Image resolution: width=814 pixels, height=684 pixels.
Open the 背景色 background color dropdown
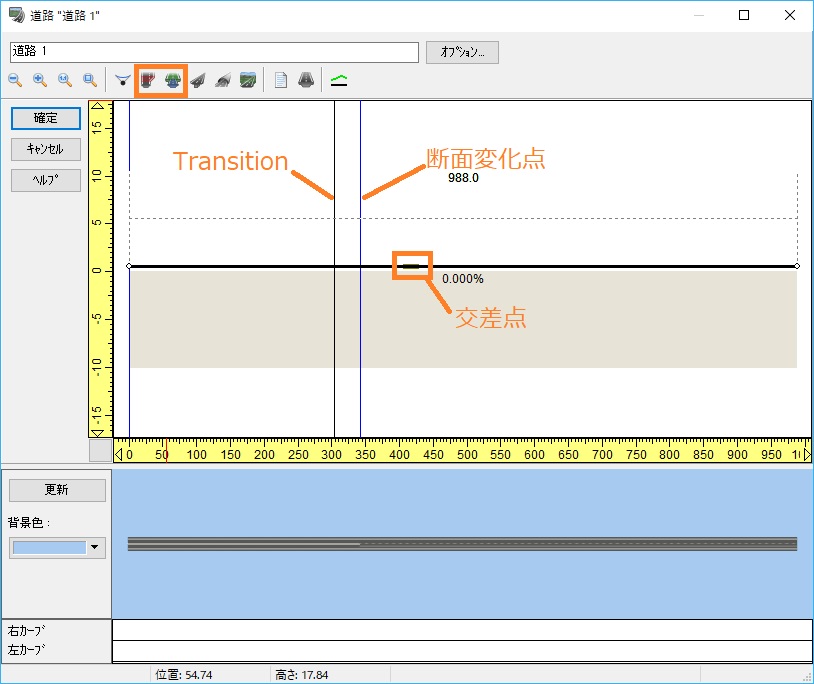94,547
